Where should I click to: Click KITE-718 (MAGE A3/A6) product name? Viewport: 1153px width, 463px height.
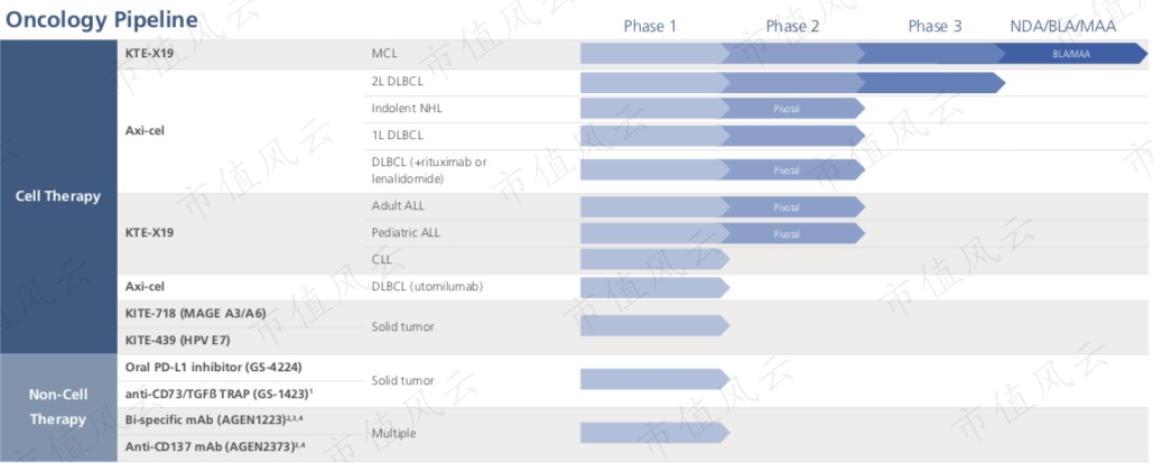click(196, 314)
